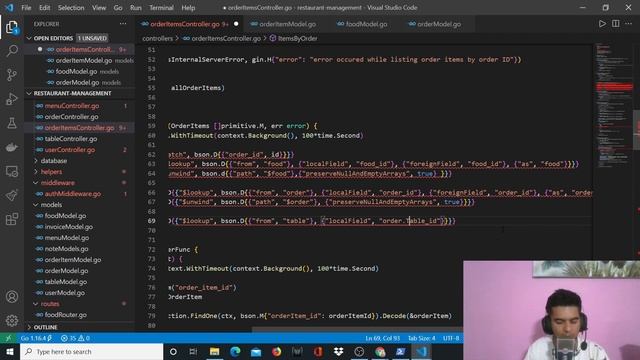This screenshot has width=640, height=360.
Task: Click the Windows search box
Action: click(x=91, y=351)
